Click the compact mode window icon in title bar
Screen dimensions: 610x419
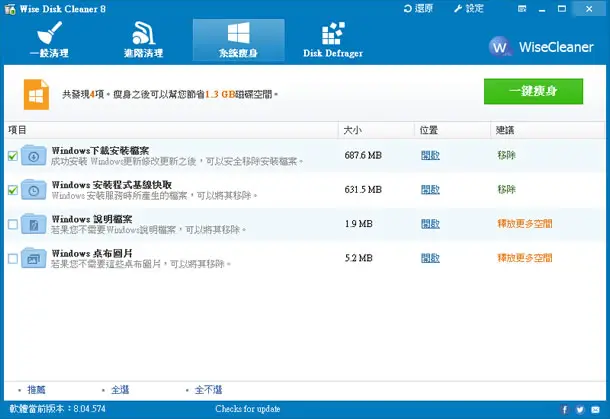click(522, 9)
